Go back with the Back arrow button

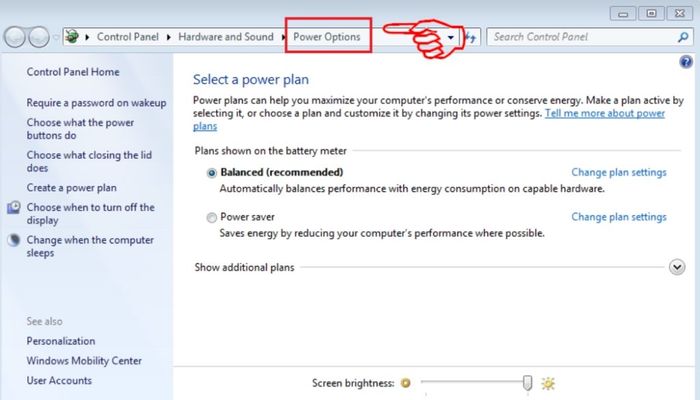coord(15,37)
